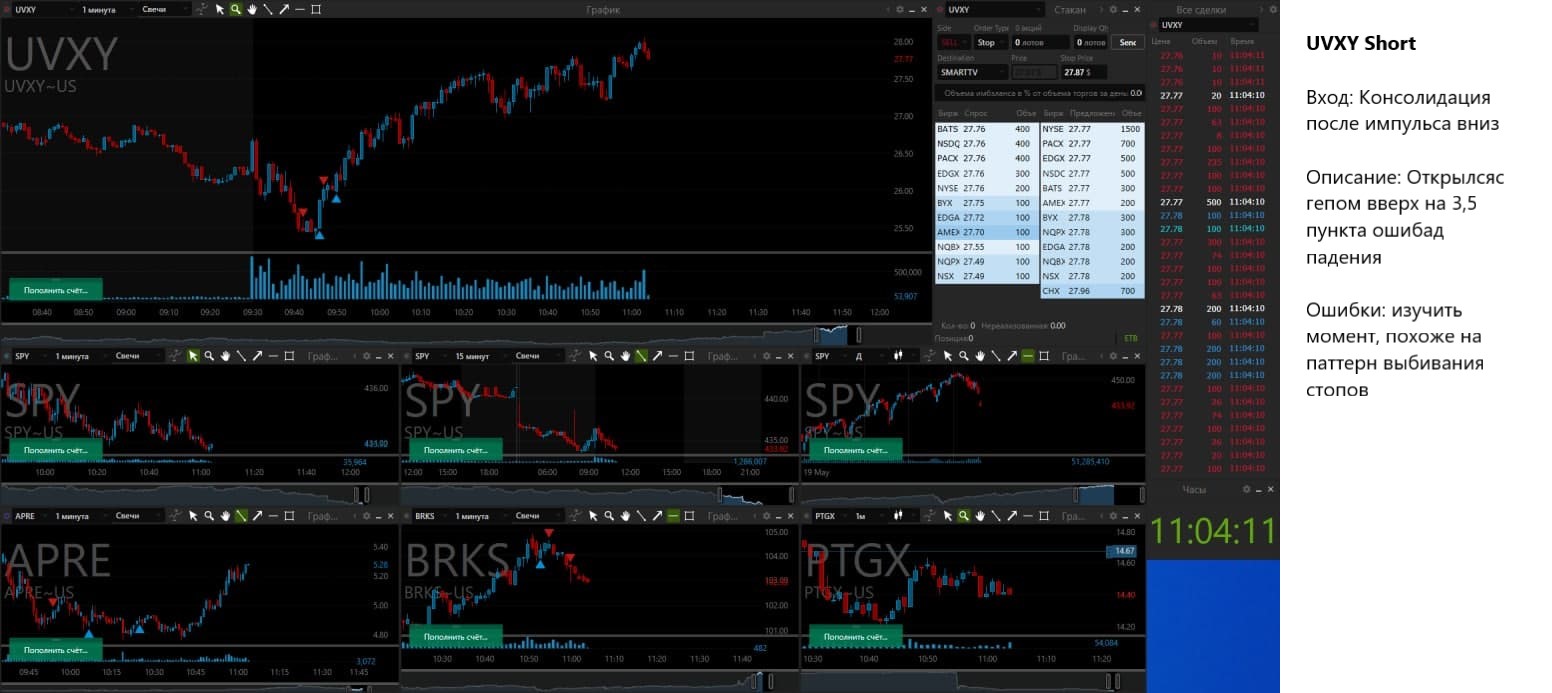Select arrow tool in SPY 15 минут chart

657,355
